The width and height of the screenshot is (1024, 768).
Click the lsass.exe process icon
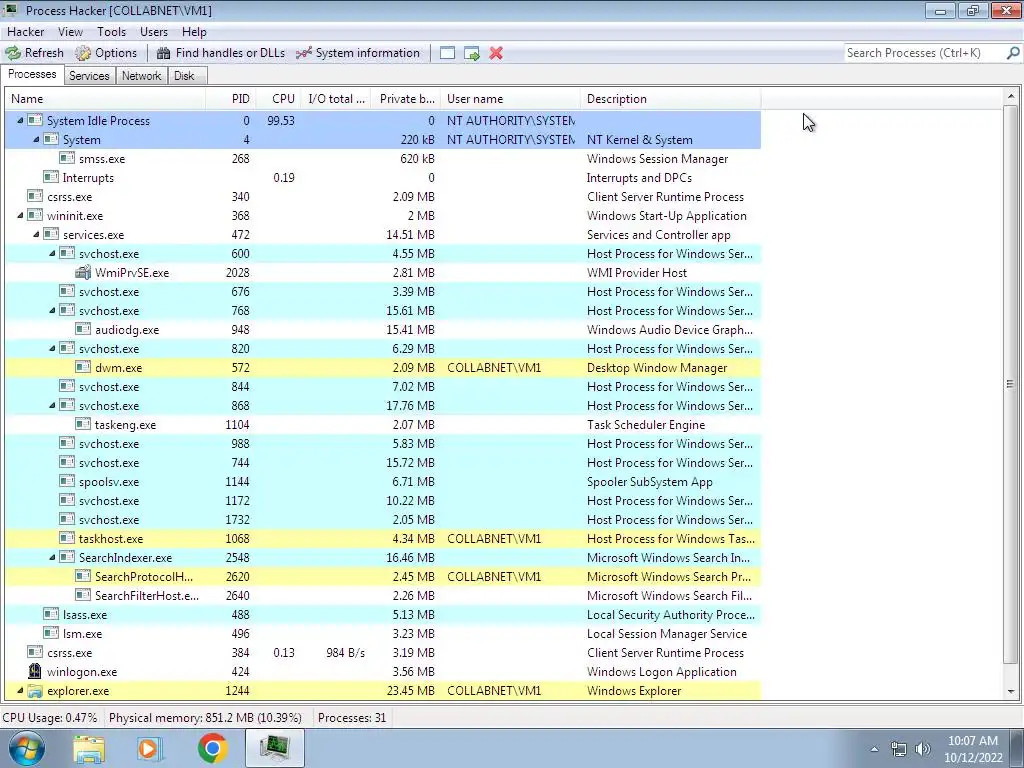coord(51,614)
